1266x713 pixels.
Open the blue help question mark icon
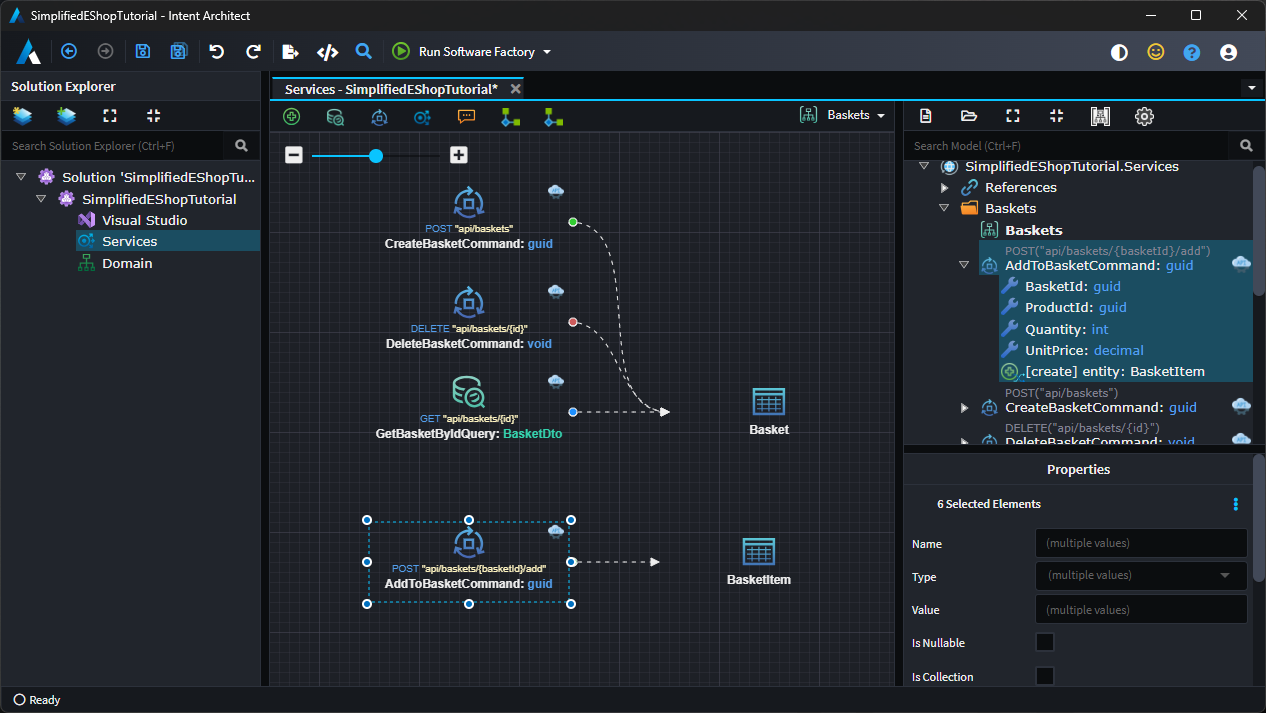click(x=1192, y=53)
